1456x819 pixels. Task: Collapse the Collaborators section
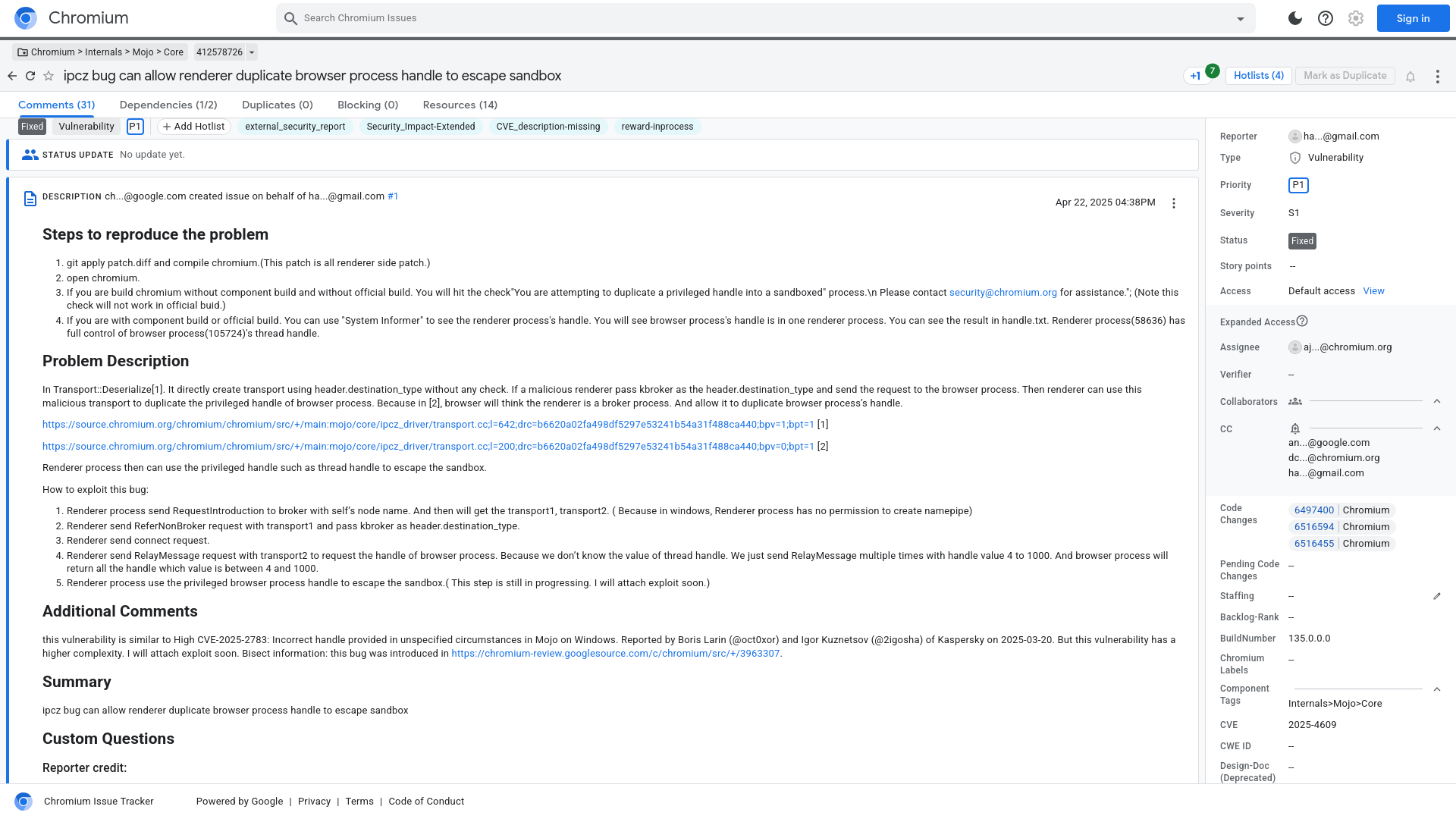(1437, 401)
